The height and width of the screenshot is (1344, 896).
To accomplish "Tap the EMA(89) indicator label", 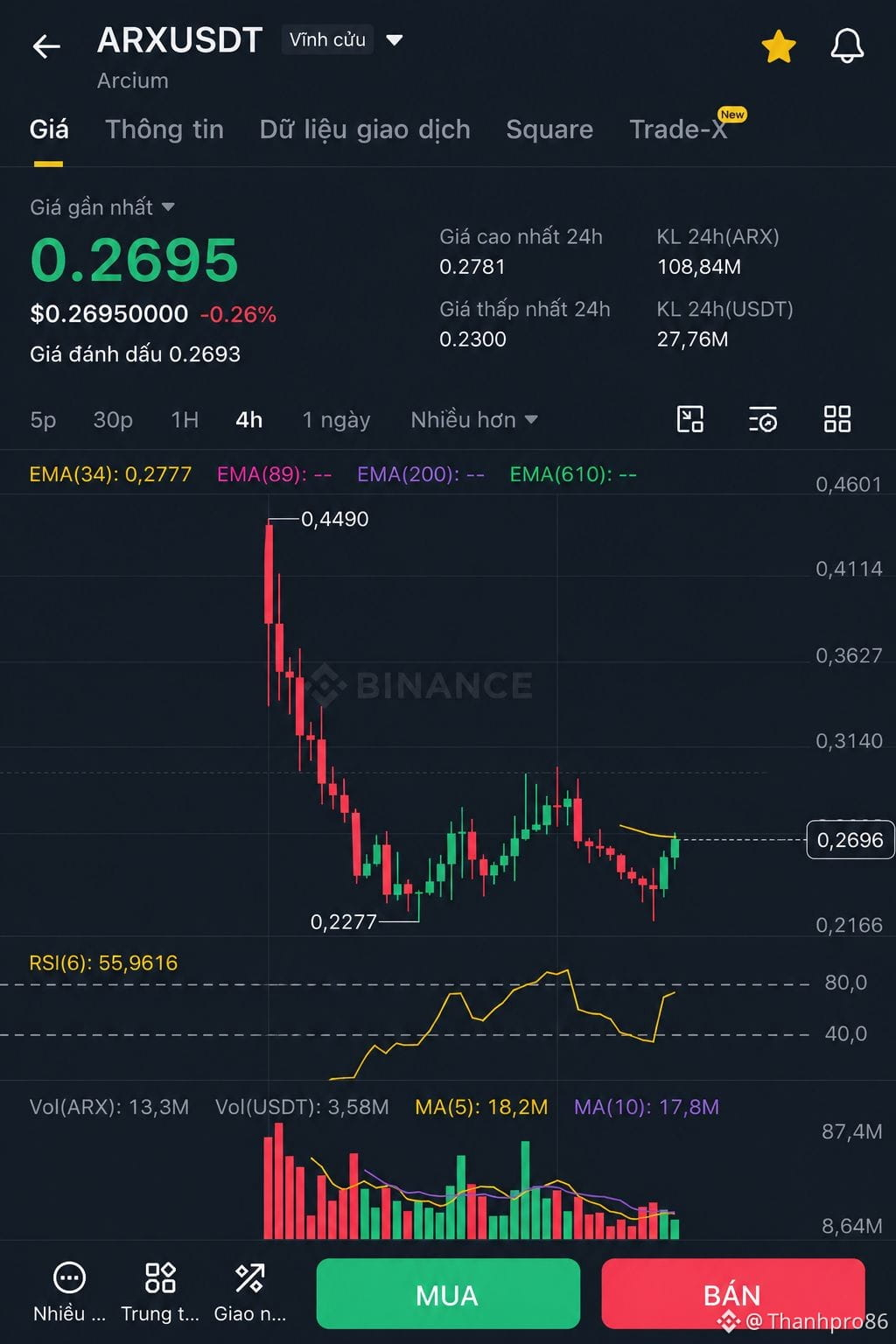I will (275, 474).
